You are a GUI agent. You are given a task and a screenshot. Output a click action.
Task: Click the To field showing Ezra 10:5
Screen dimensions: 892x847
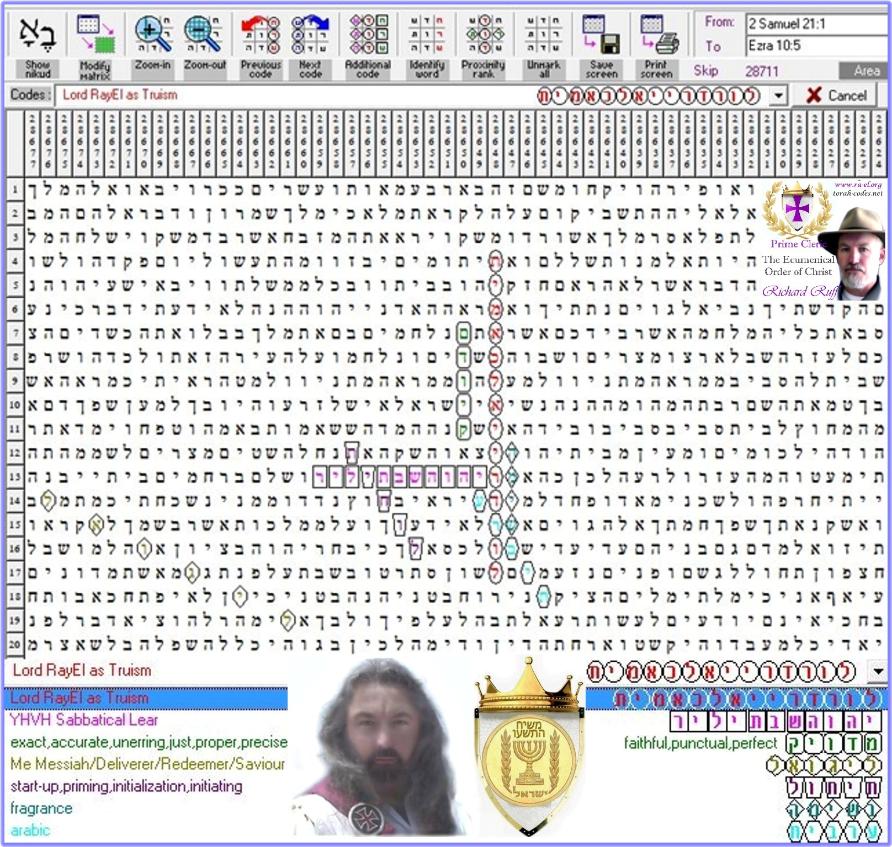(x=817, y=46)
